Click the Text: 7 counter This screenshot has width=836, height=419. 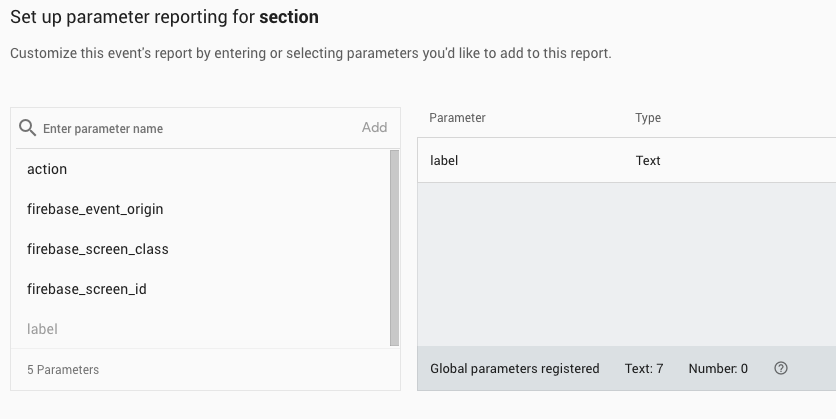point(644,369)
